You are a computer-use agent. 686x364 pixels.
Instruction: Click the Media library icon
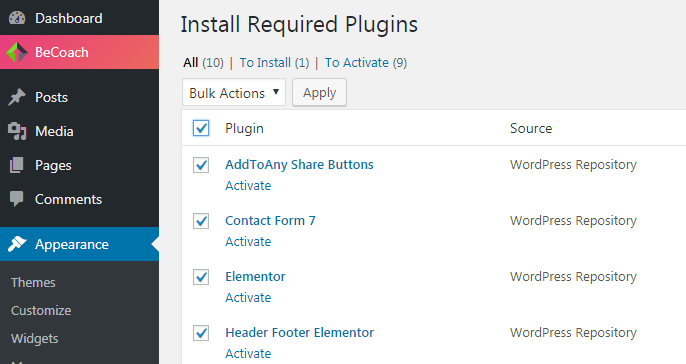tap(17, 131)
